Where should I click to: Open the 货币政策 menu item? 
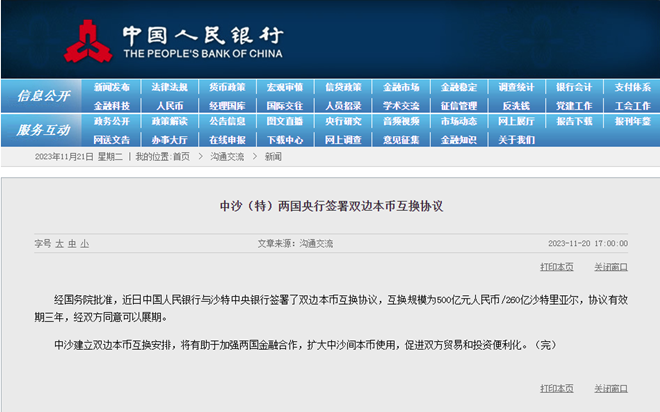(227, 87)
